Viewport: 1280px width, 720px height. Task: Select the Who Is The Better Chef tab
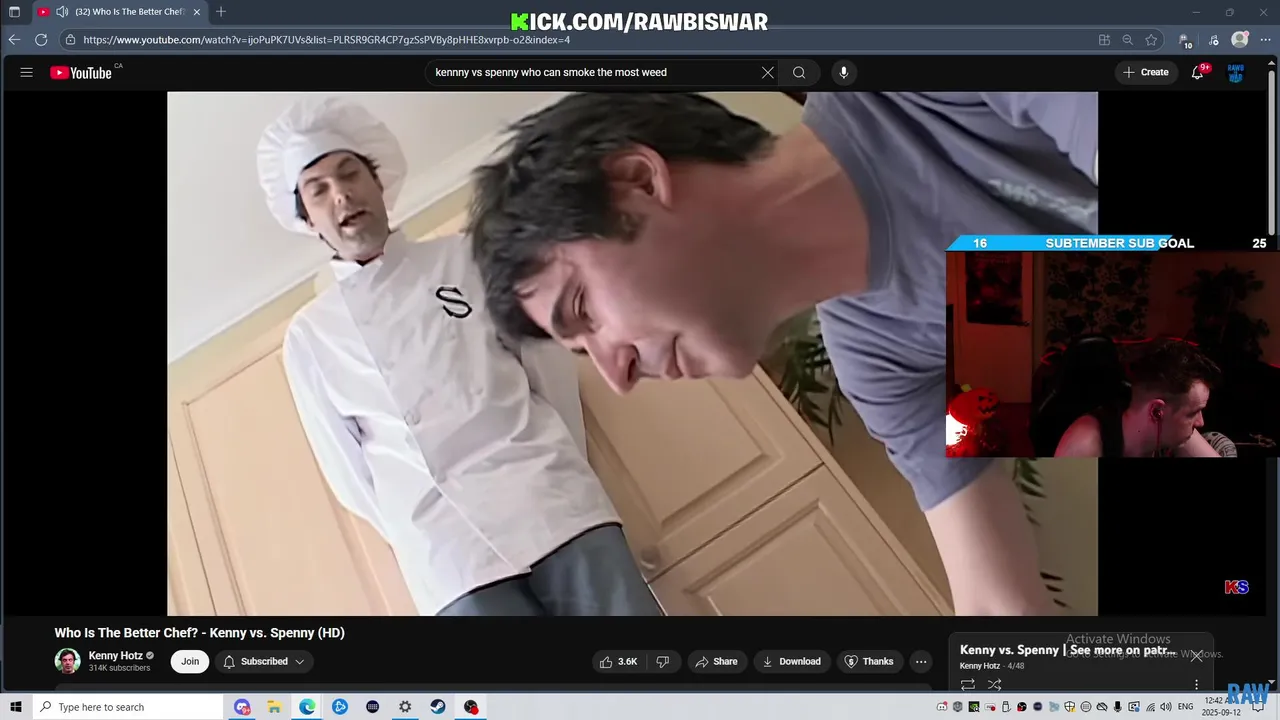[x=119, y=12]
